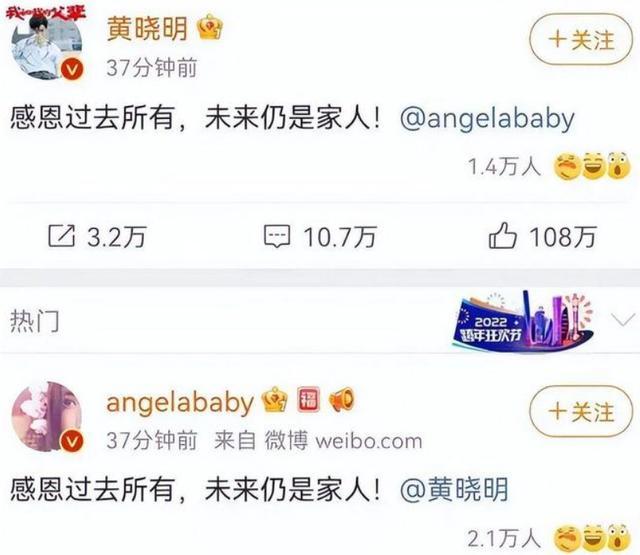Open the @黄晓明 mention link
Viewport: 640px width, 555px height.
[454, 490]
